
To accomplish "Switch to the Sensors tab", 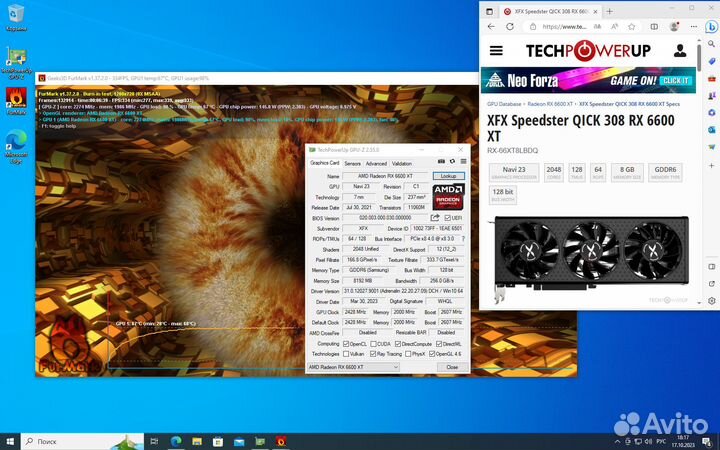I will pos(352,163).
